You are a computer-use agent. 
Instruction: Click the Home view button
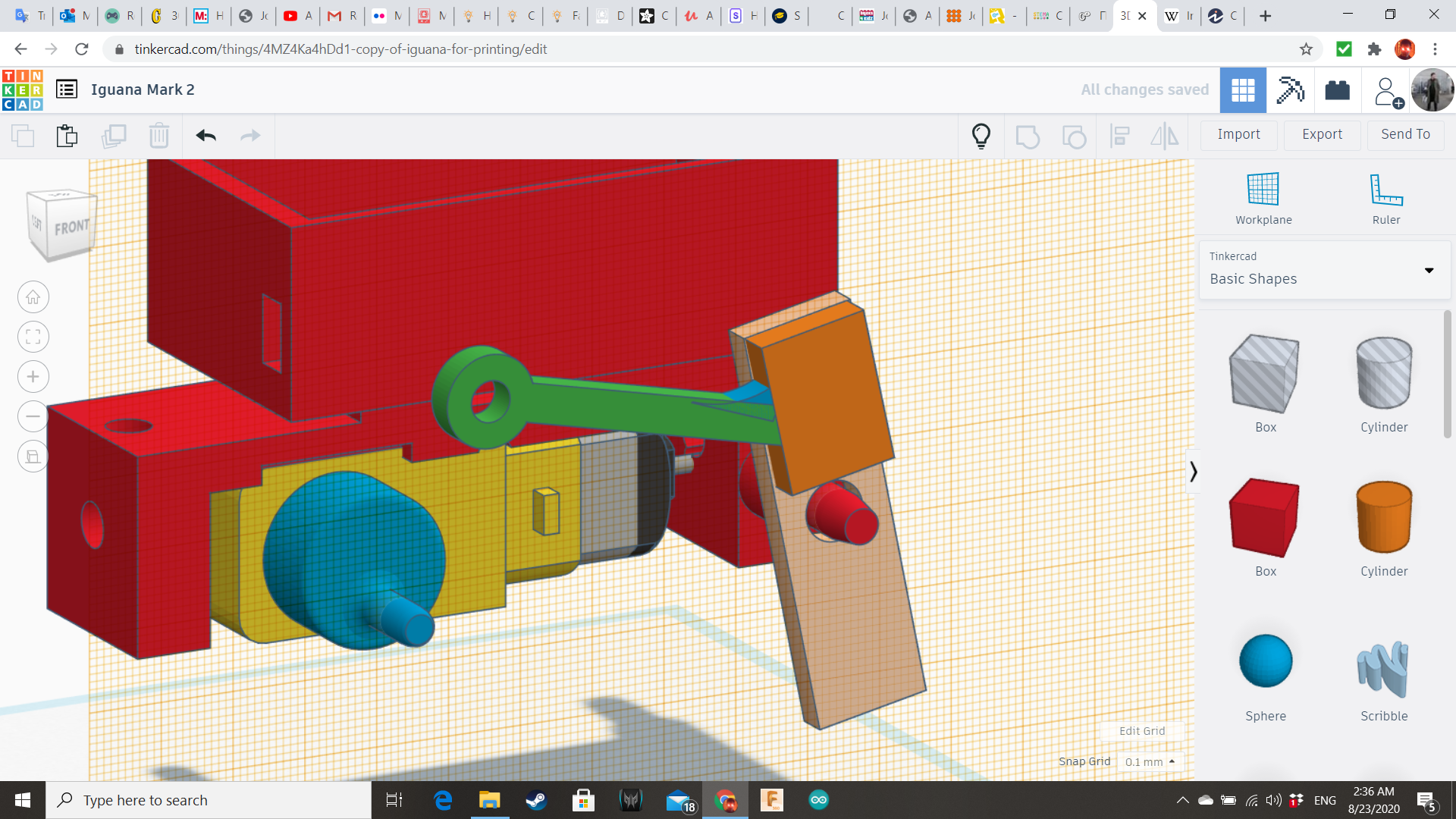coord(33,297)
